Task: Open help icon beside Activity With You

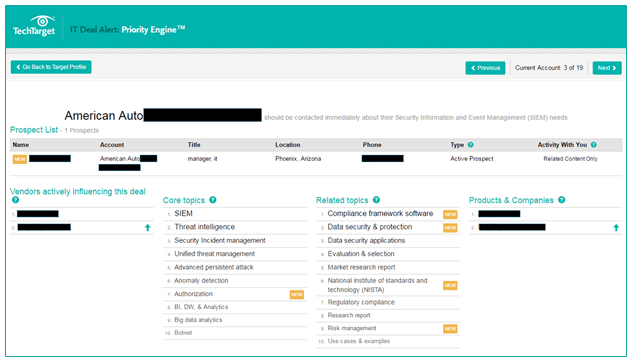Action: pos(594,145)
